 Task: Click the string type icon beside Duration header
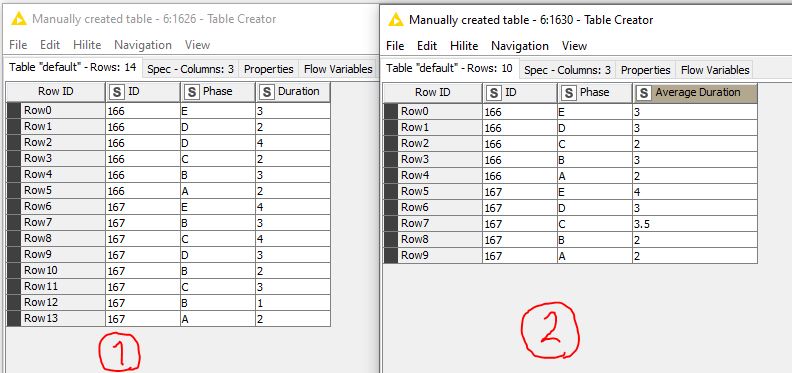tap(267, 92)
